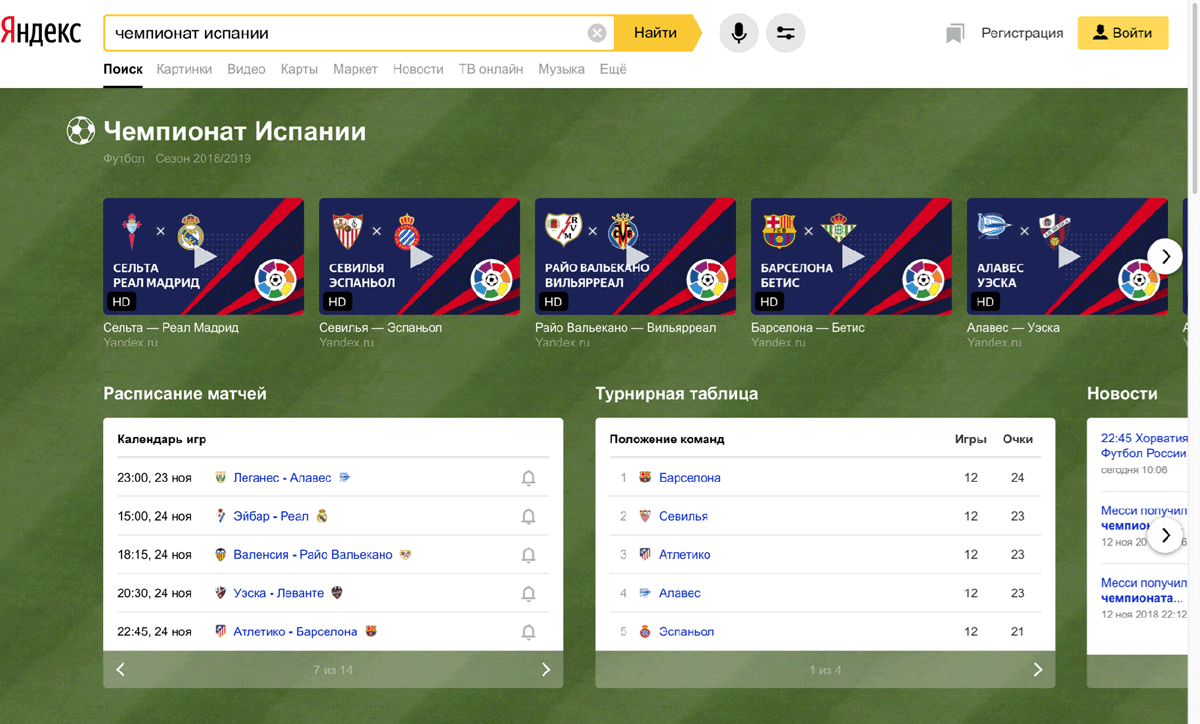This screenshot has height=724, width=1200.
Task: Click the voice search microphone icon
Action: point(738,33)
